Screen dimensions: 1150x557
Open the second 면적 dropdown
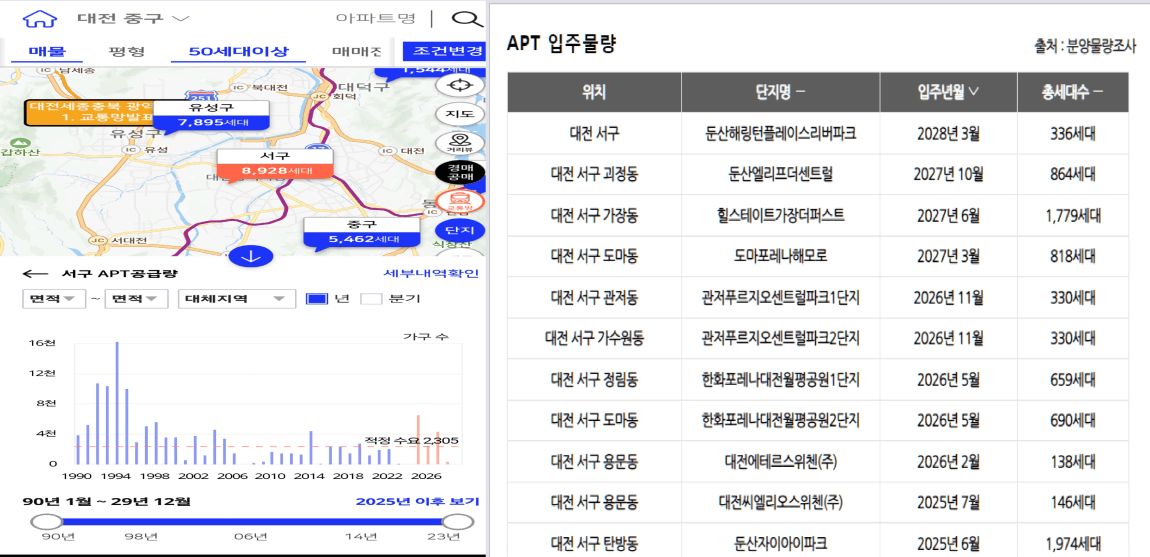click(x=135, y=299)
